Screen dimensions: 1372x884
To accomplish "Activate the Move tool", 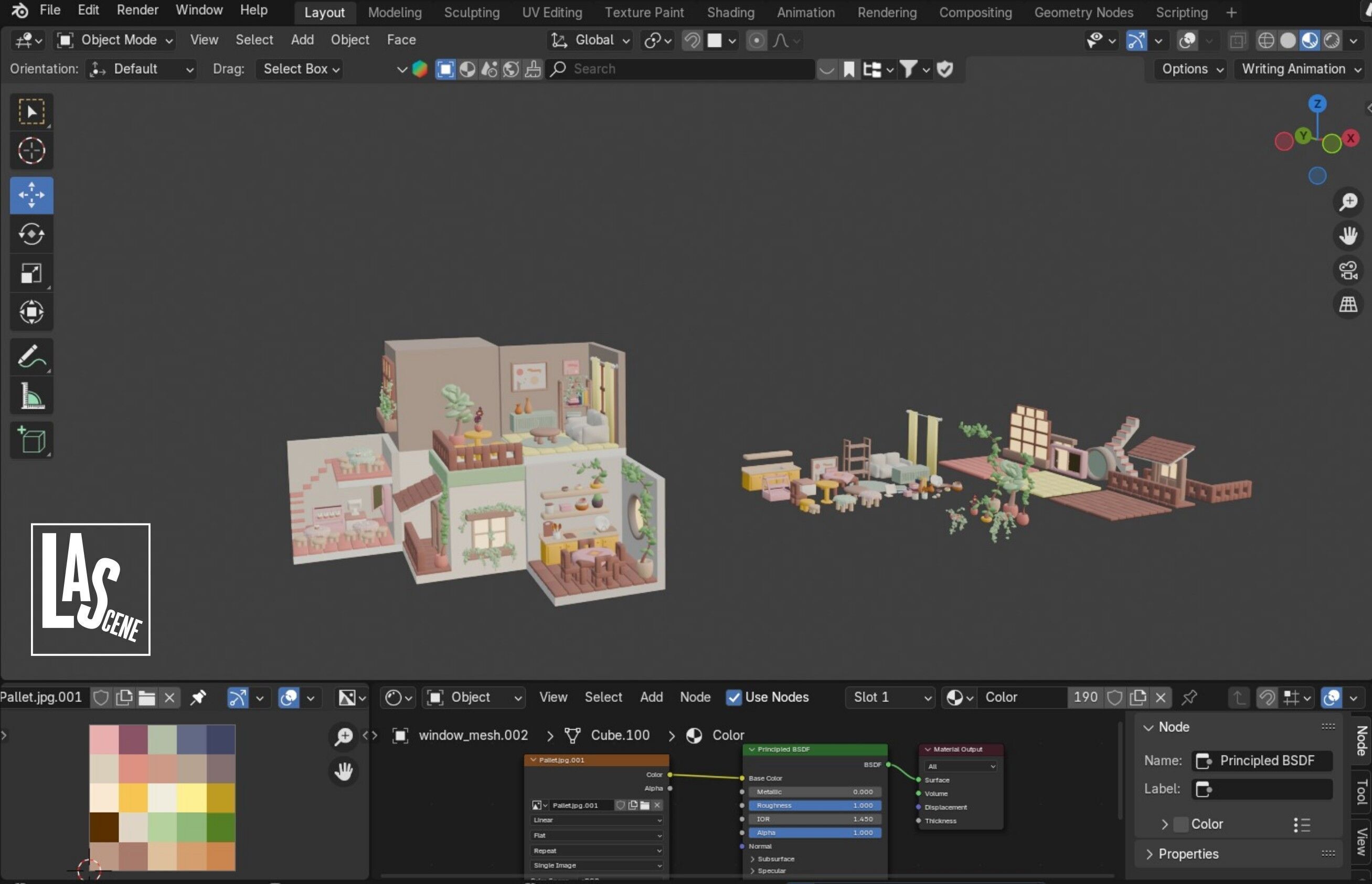I will pyautogui.click(x=31, y=195).
